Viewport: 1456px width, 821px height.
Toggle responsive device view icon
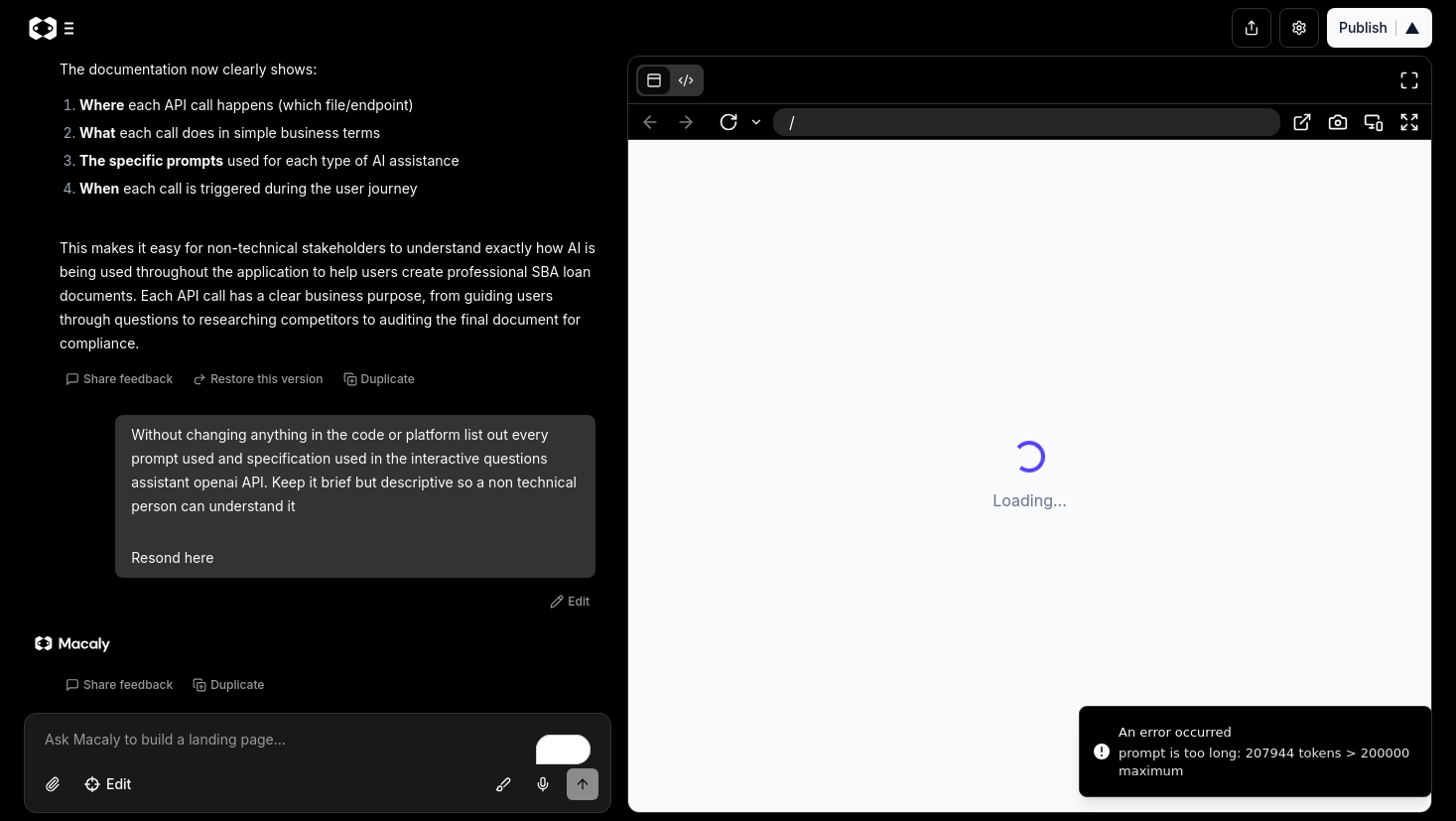coord(1374,122)
